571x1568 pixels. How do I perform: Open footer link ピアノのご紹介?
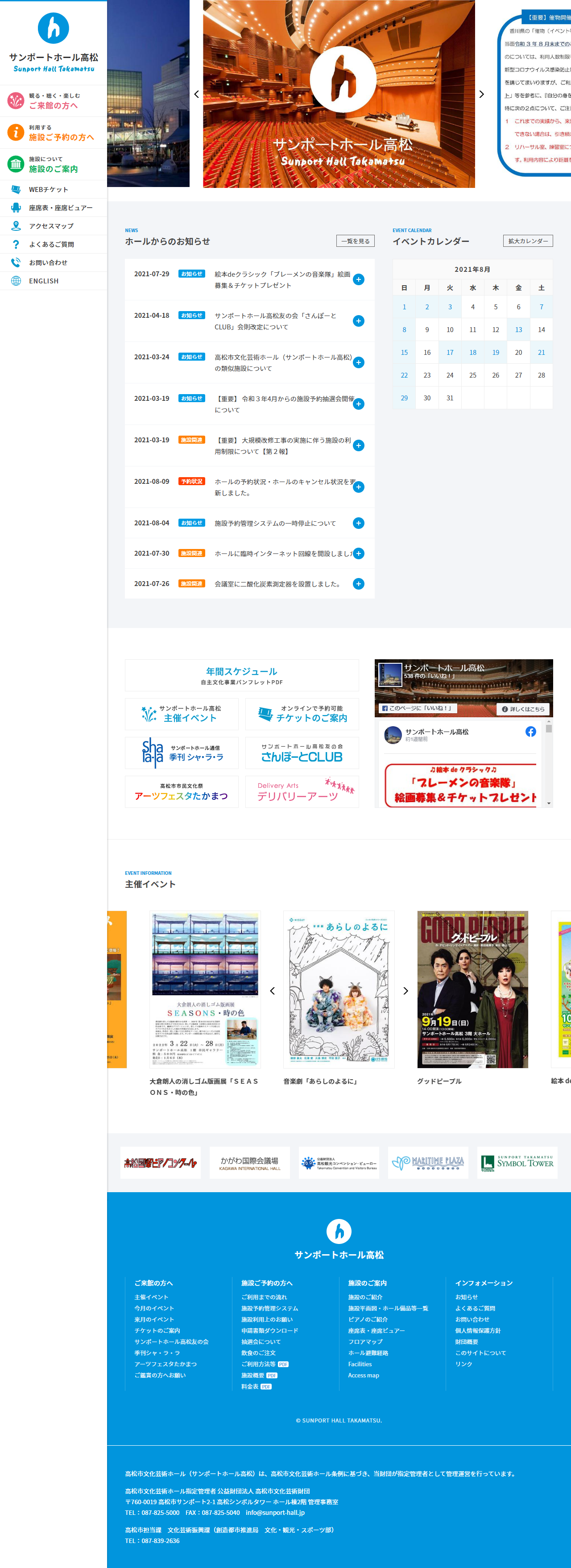click(x=367, y=1320)
